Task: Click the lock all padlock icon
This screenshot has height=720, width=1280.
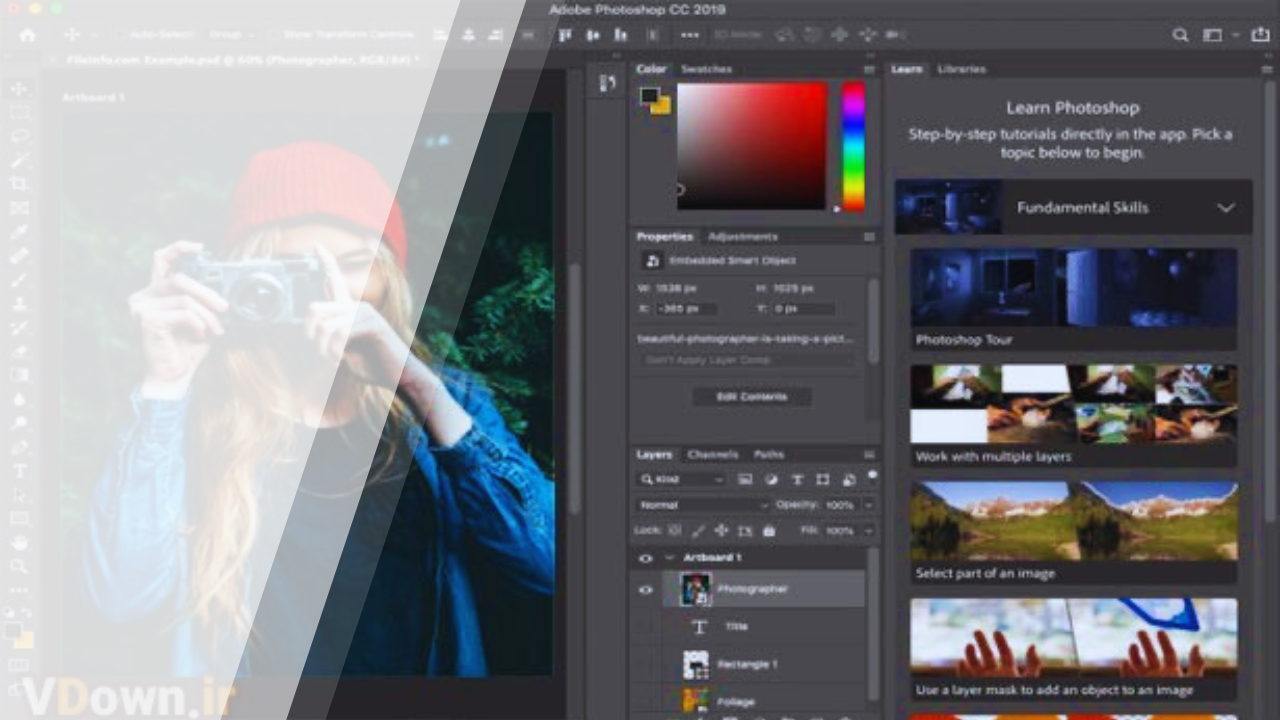Action: pyautogui.click(x=768, y=530)
